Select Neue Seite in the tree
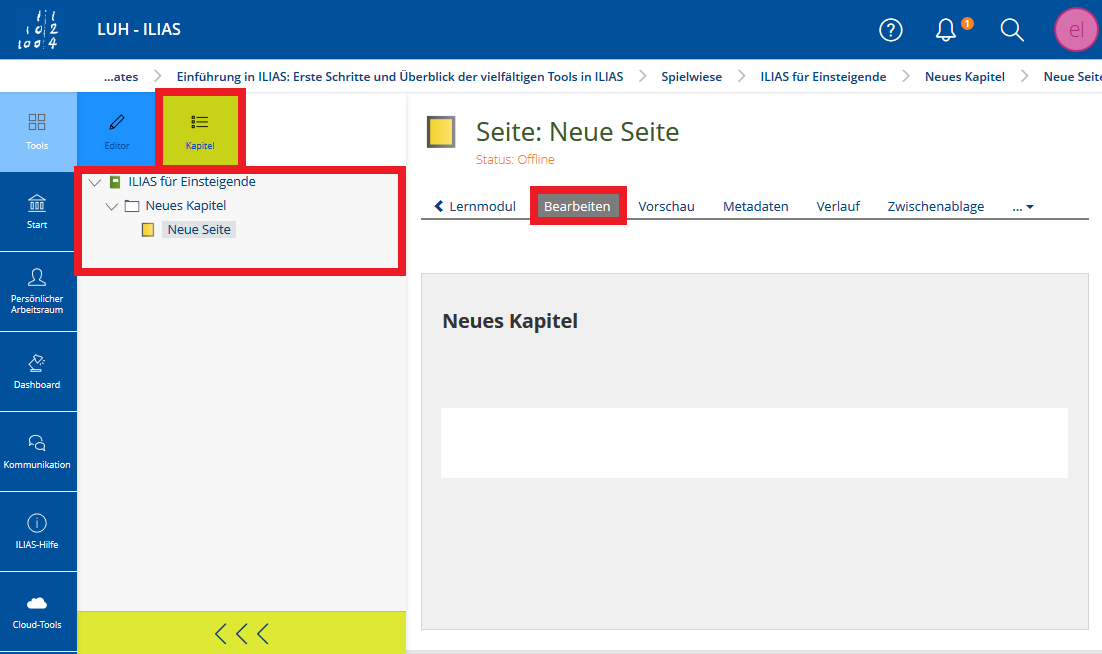1102x654 pixels. click(x=199, y=230)
